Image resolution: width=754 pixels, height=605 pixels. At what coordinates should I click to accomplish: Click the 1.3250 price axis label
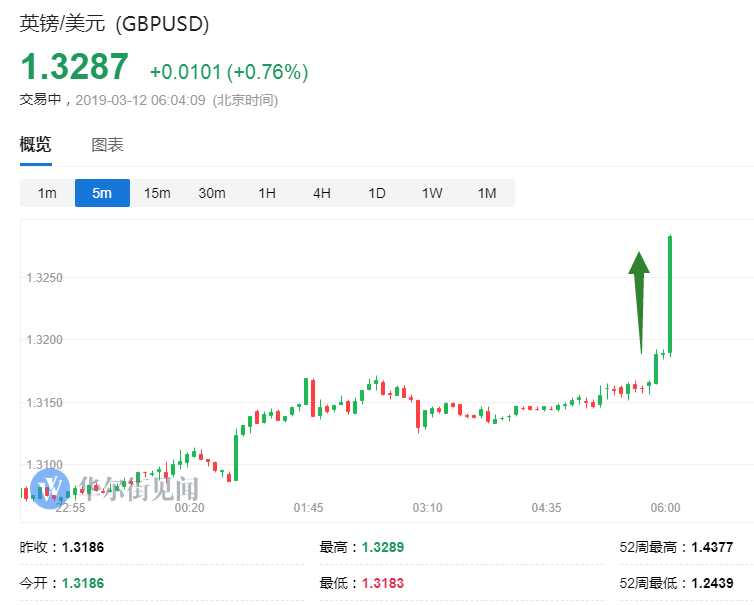click(x=44, y=277)
